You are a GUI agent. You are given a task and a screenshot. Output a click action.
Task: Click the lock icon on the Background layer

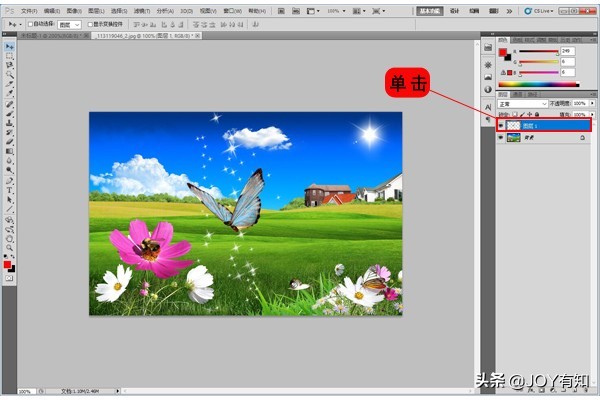click(581, 138)
